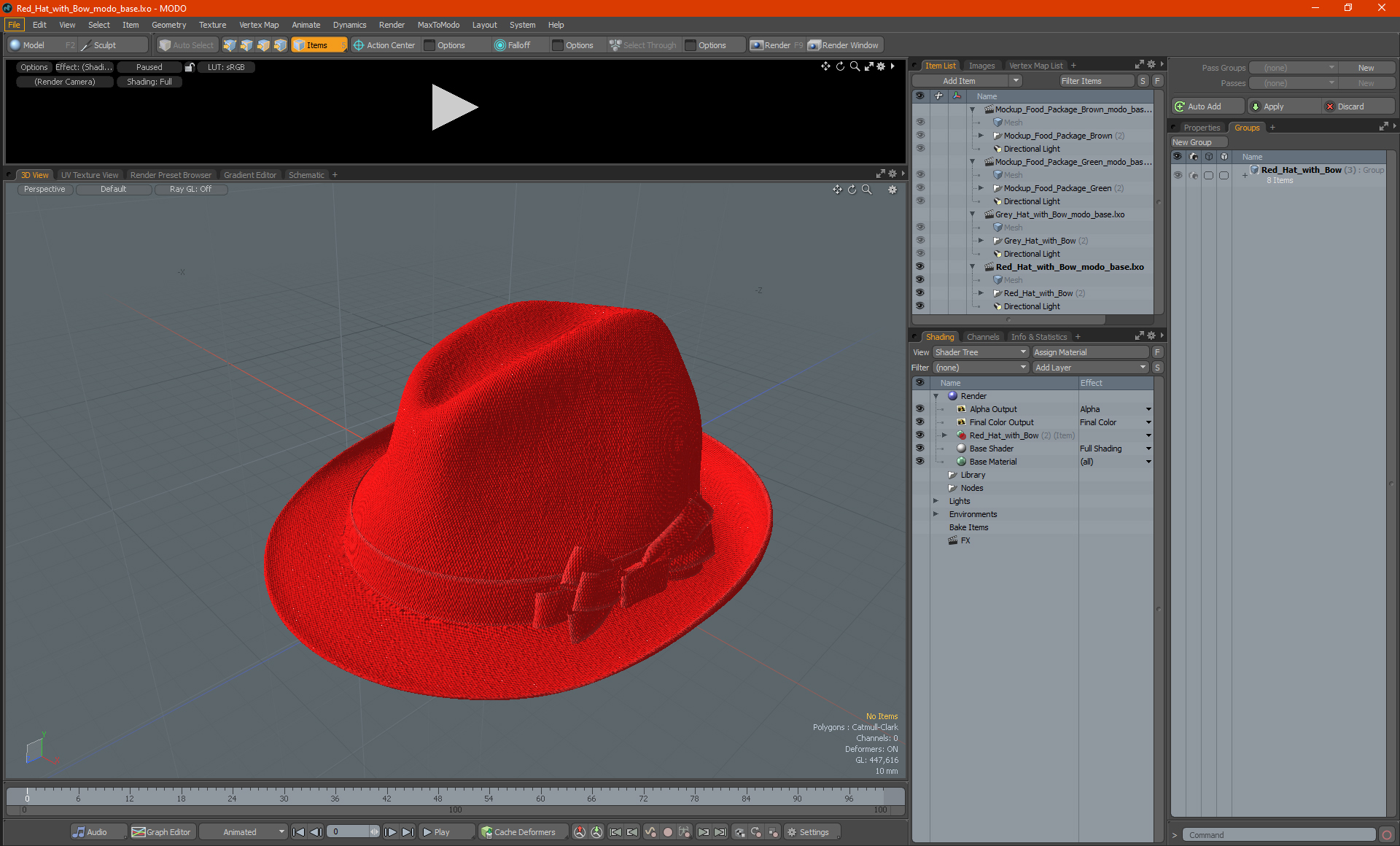Switch to Channels tab

[982, 337]
